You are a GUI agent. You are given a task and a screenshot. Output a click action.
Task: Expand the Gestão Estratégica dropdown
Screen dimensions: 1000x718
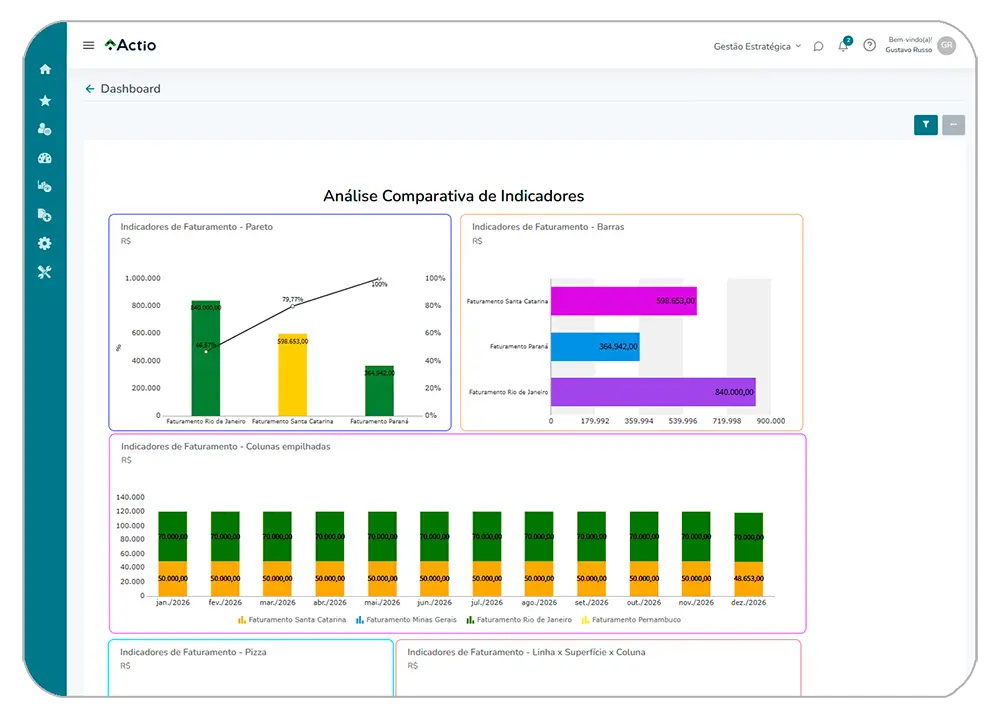(757, 46)
